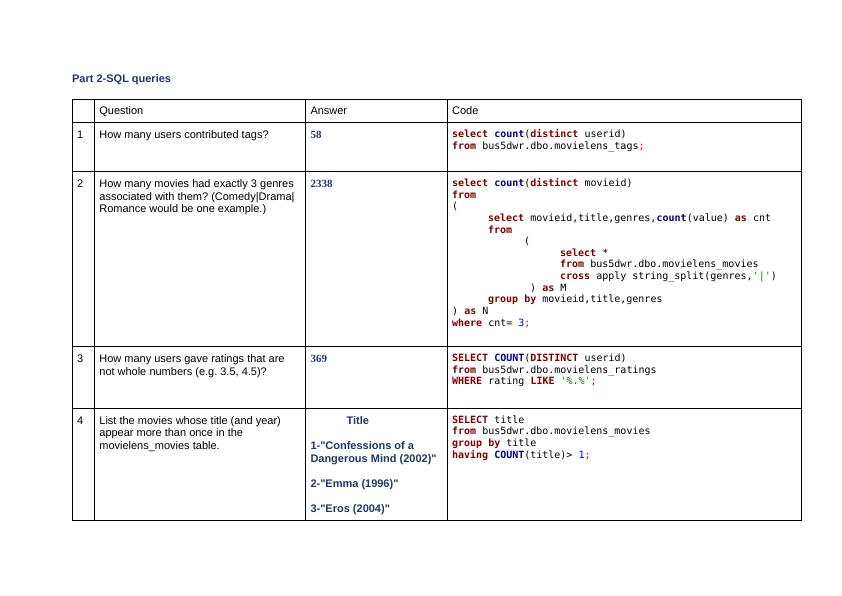Viewport: 842px width, 596px height.
Task: Select the row number 1 cell
Action: click(x=82, y=134)
